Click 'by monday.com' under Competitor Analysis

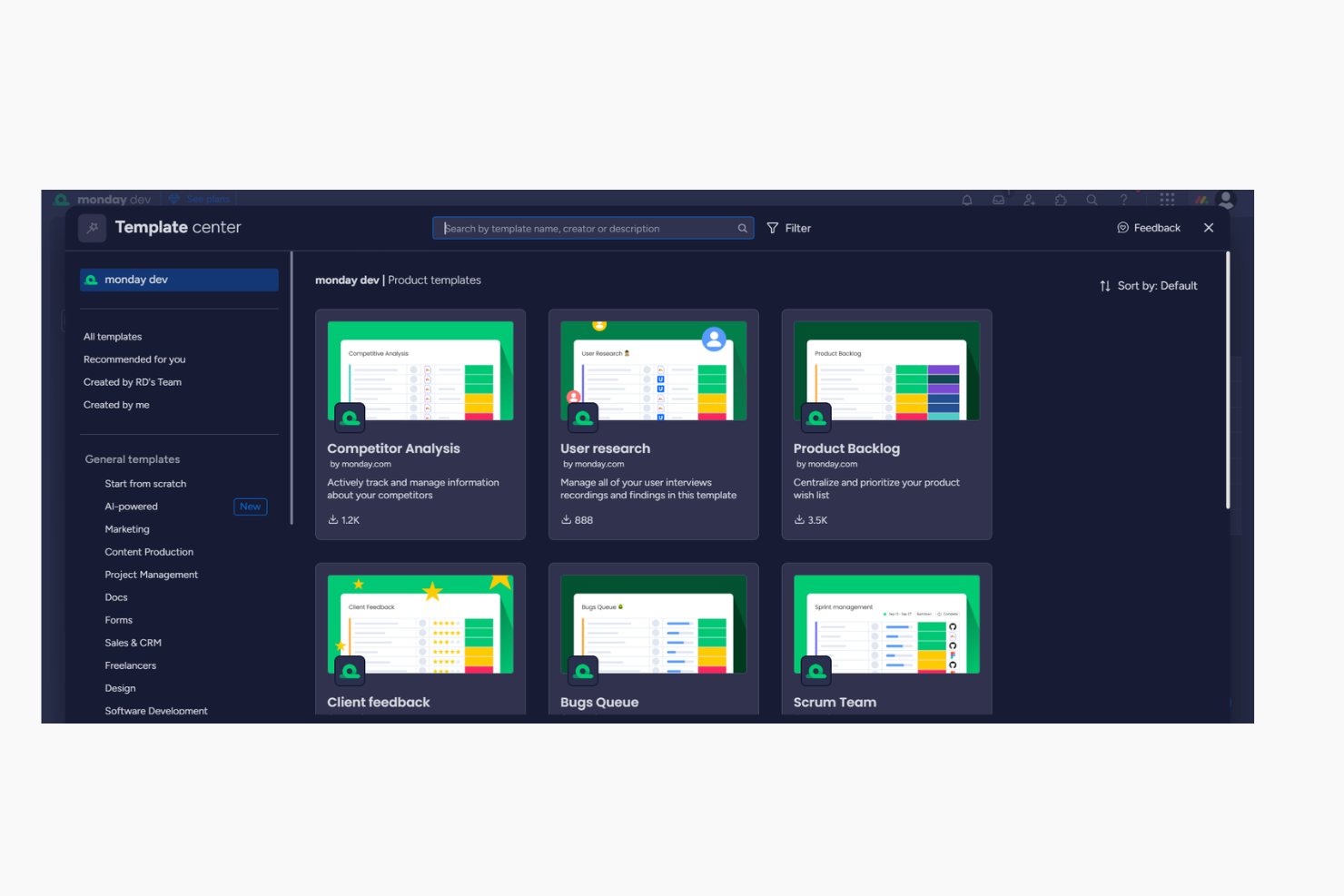pyautogui.click(x=361, y=465)
